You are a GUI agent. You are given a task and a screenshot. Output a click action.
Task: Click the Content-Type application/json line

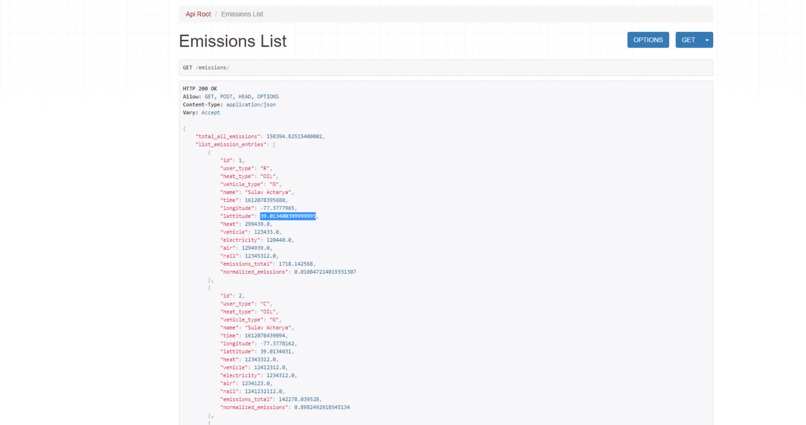(x=229, y=104)
